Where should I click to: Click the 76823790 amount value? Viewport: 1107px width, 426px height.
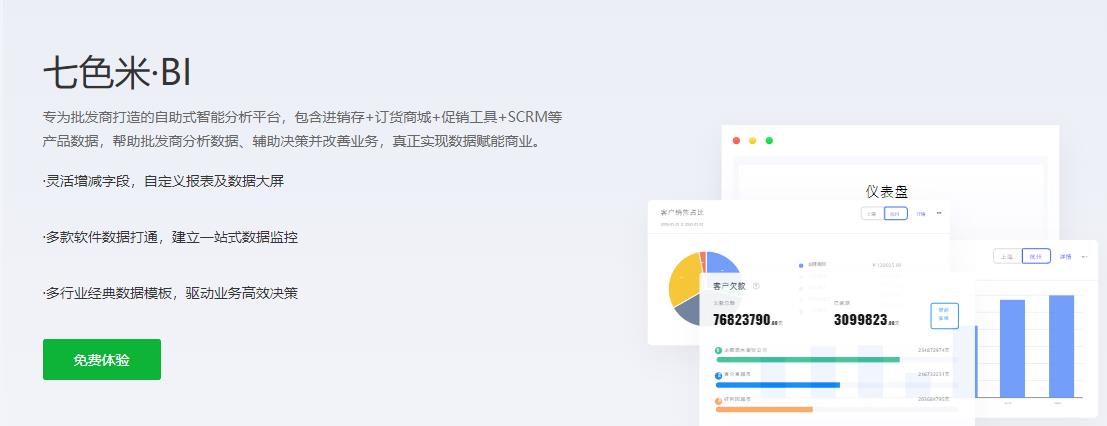741,320
